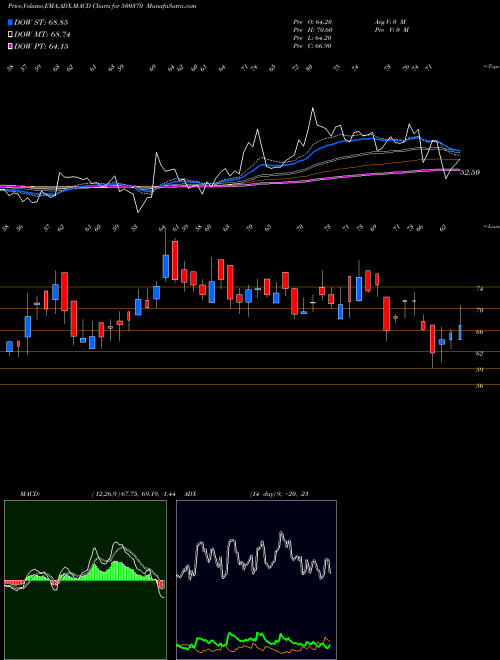Viewport: 500px width, 660px height.
Task: Click the white DOW MT legend swatch
Action: click(11, 35)
